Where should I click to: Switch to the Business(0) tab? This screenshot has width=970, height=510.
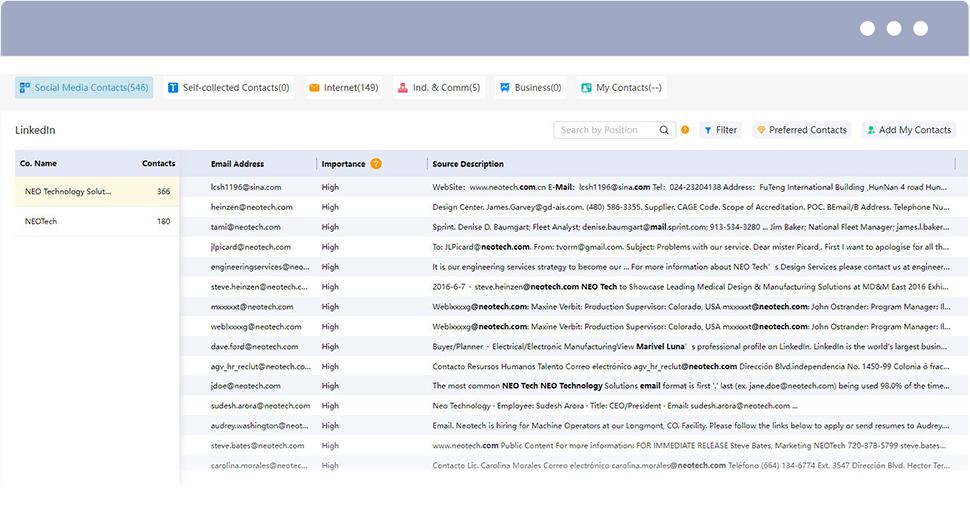[531, 88]
